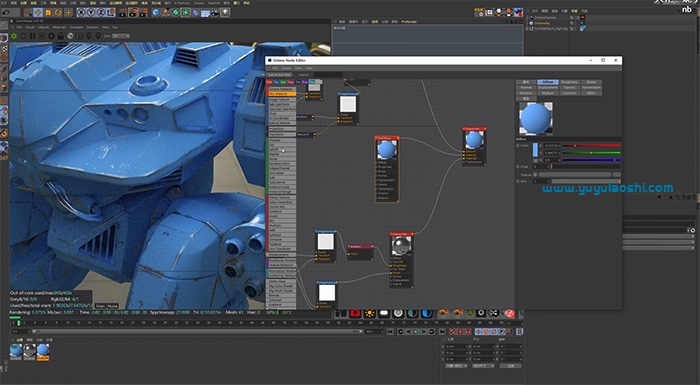This screenshot has width=700, height=385.
Task: Toggle Live Viewer lock resolution padlock
Action: 60,36
